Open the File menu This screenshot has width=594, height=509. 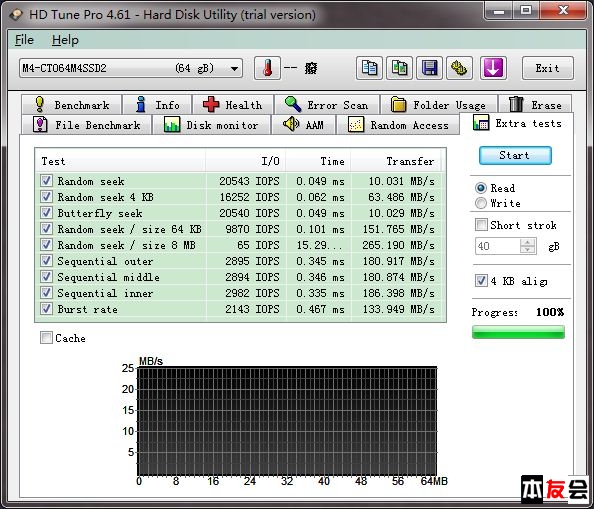click(x=24, y=40)
